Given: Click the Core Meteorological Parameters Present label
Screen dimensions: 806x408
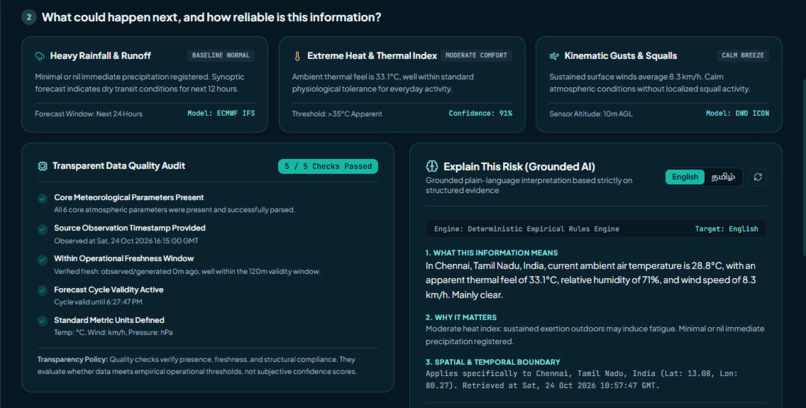Looking at the screenshot, I should [x=129, y=197].
